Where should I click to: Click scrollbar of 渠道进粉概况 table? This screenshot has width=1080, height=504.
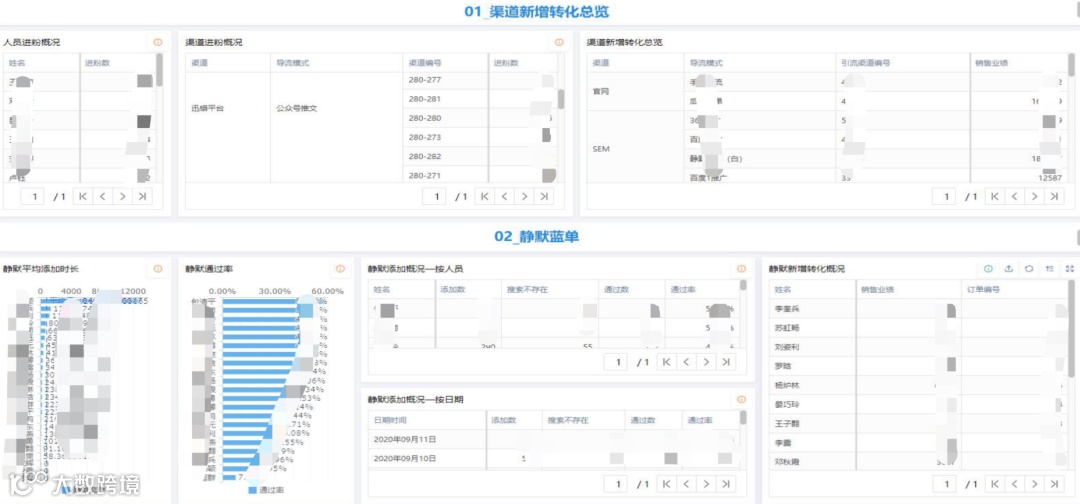(x=561, y=98)
